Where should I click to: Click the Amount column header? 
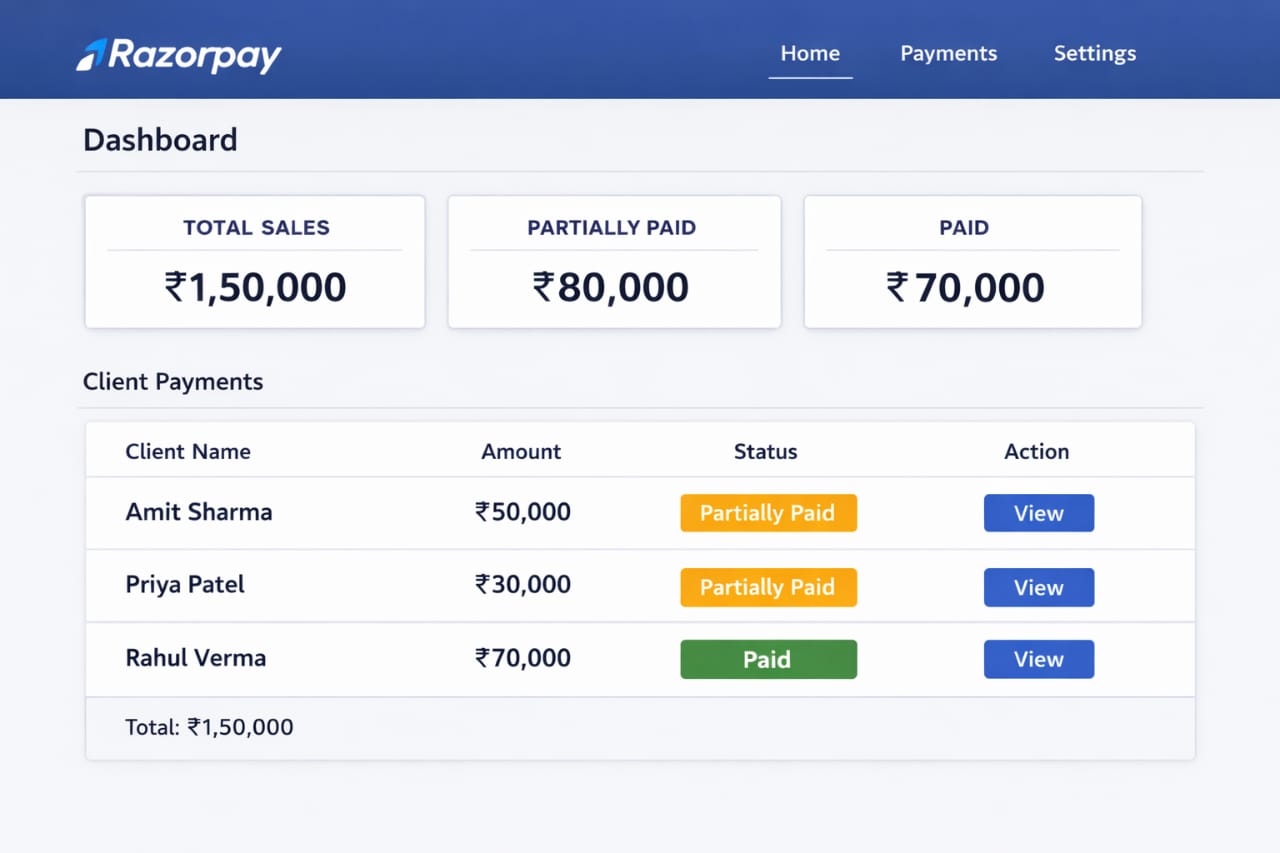(521, 451)
